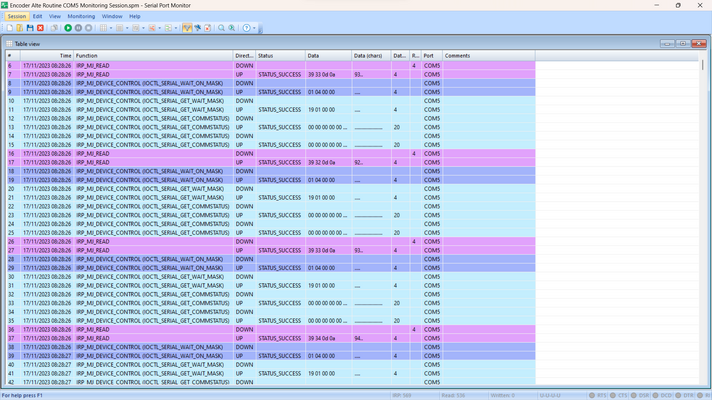This screenshot has height=400, width=712.
Task: Click the Find Next magnifier icon
Action: (x=232, y=28)
